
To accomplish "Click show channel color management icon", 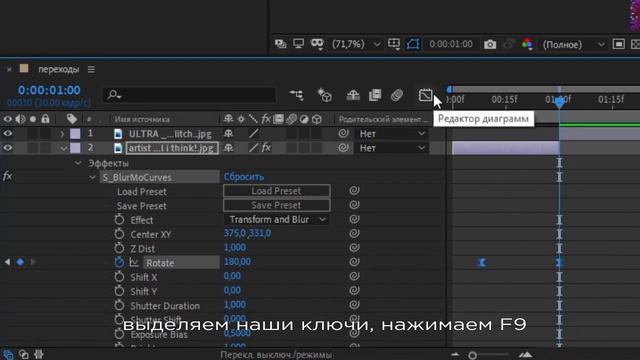I will point(527,44).
